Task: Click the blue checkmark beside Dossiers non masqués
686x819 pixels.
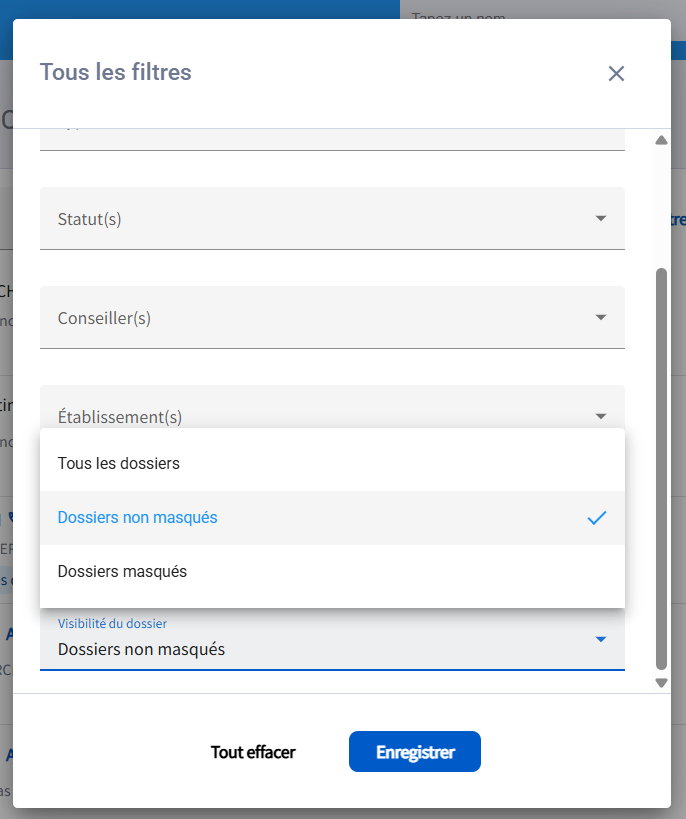Action: click(x=597, y=518)
